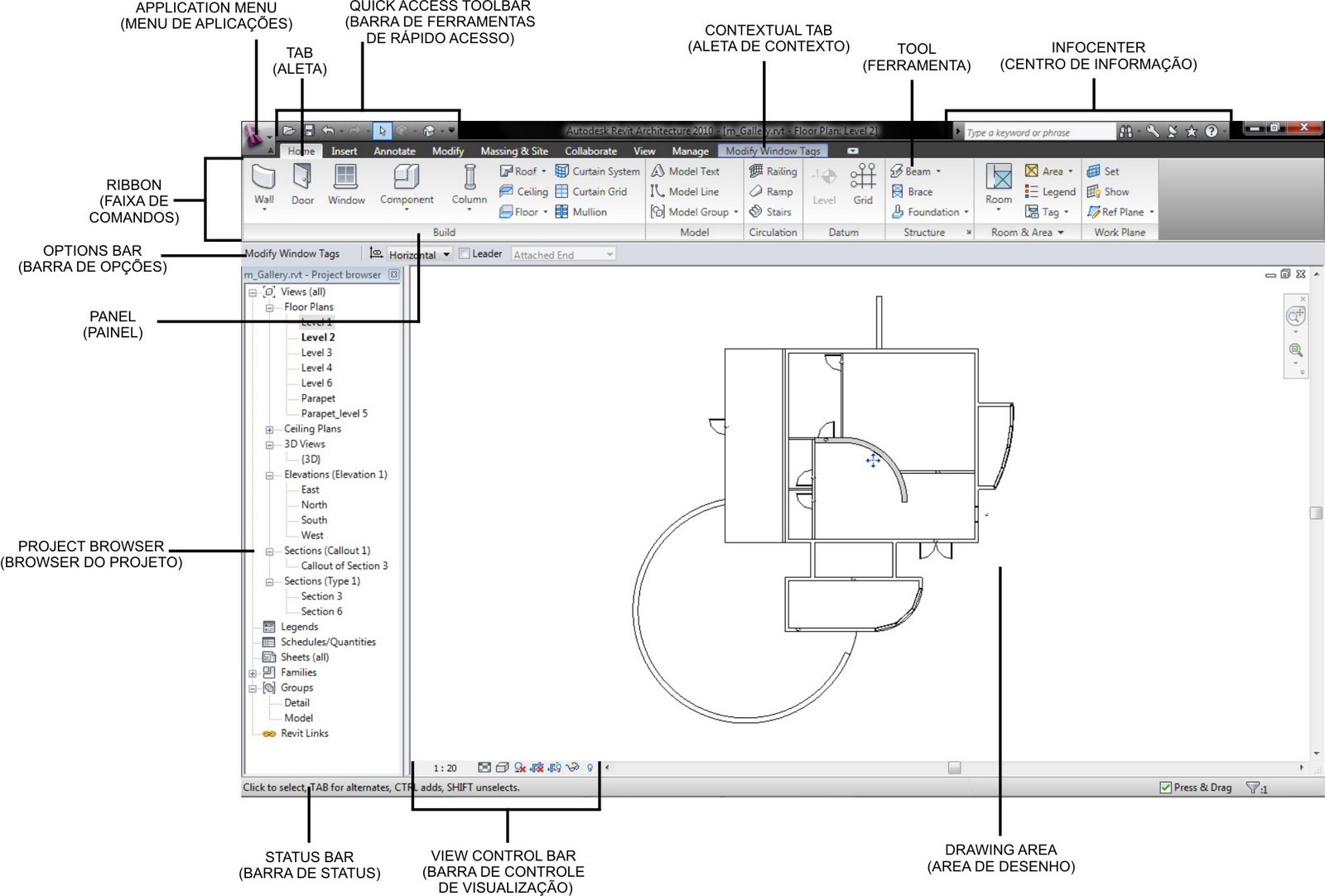The image size is (1325, 896).
Task: Open the Horizontal orientation dropdown
Action: tap(419, 254)
